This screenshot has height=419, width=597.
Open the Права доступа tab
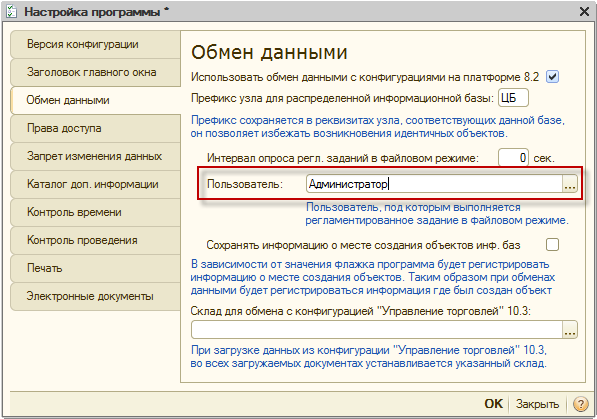pyautogui.click(x=95, y=128)
